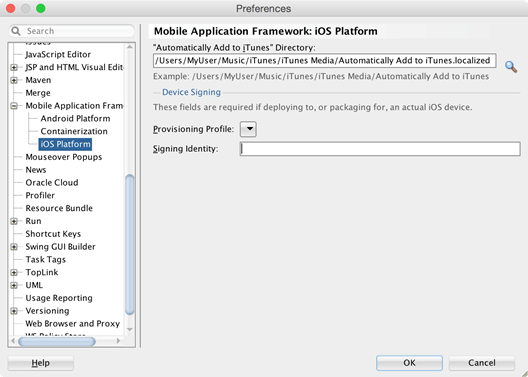Click the Automatically Add to iTunes directory field
Screen dimensions: 528x377
(x=324, y=61)
